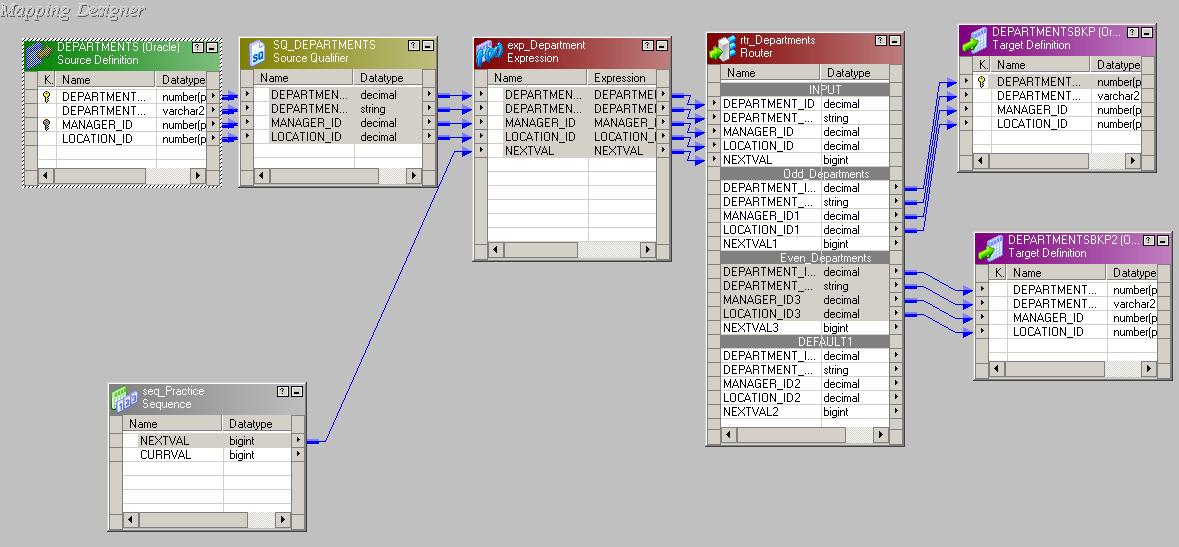The height and width of the screenshot is (547, 1179).
Task: Select NEXTVAL3 port name in rtr_Departments
Action: [x=751, y=328]
